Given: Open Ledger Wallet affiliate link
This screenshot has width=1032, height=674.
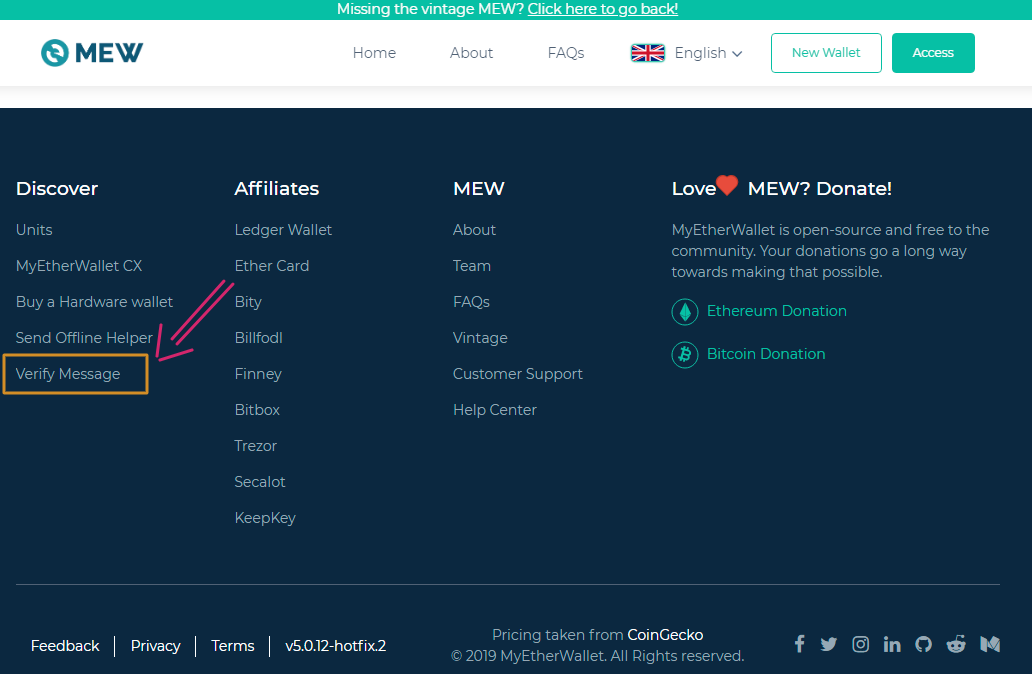Looking at the screenshot, I should pos(283,230).
